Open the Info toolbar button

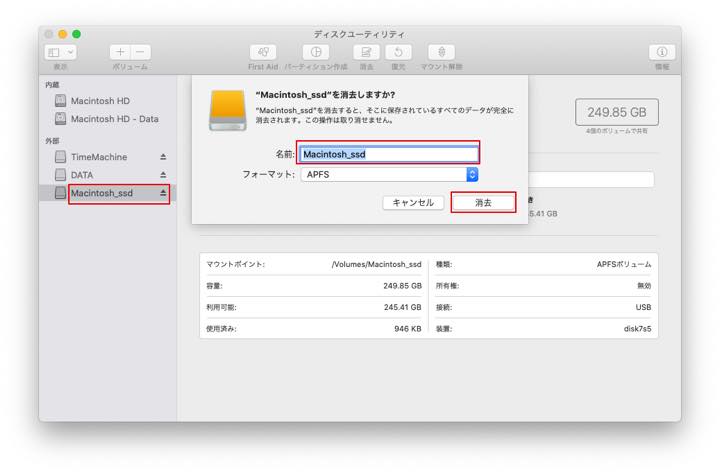(x=662, y=52)
